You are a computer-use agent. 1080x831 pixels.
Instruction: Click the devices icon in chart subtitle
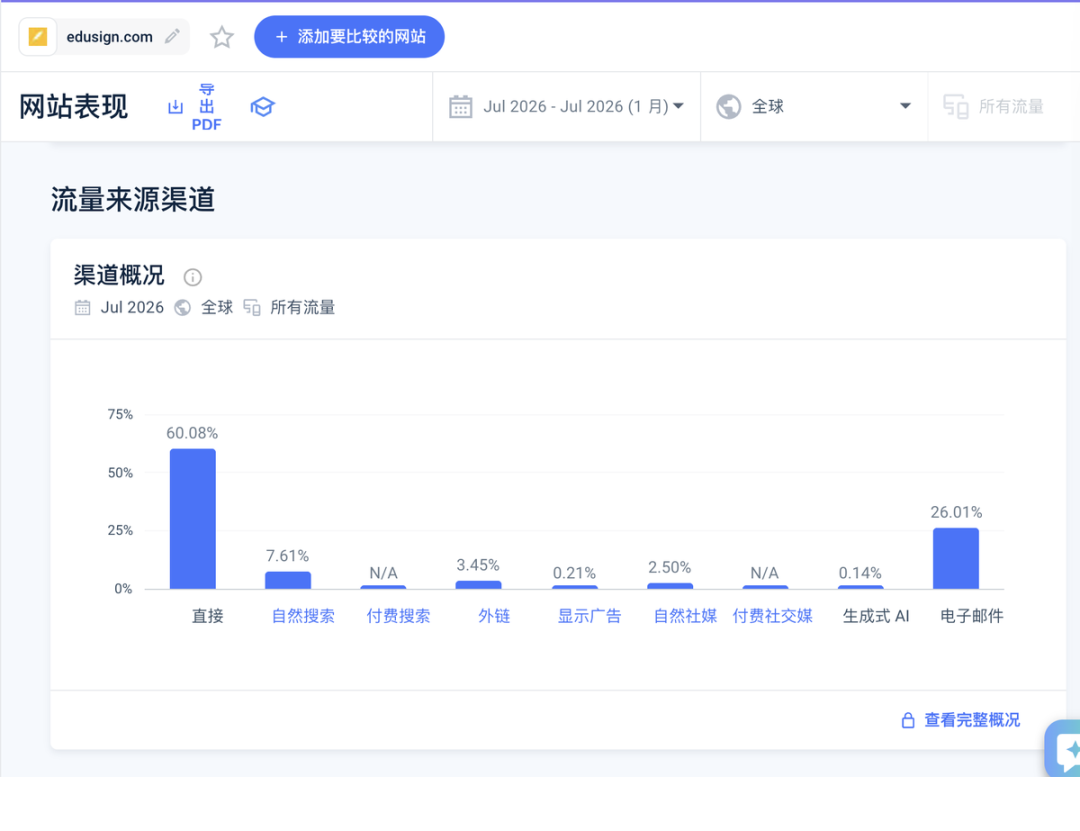click(x=252, y=307)
